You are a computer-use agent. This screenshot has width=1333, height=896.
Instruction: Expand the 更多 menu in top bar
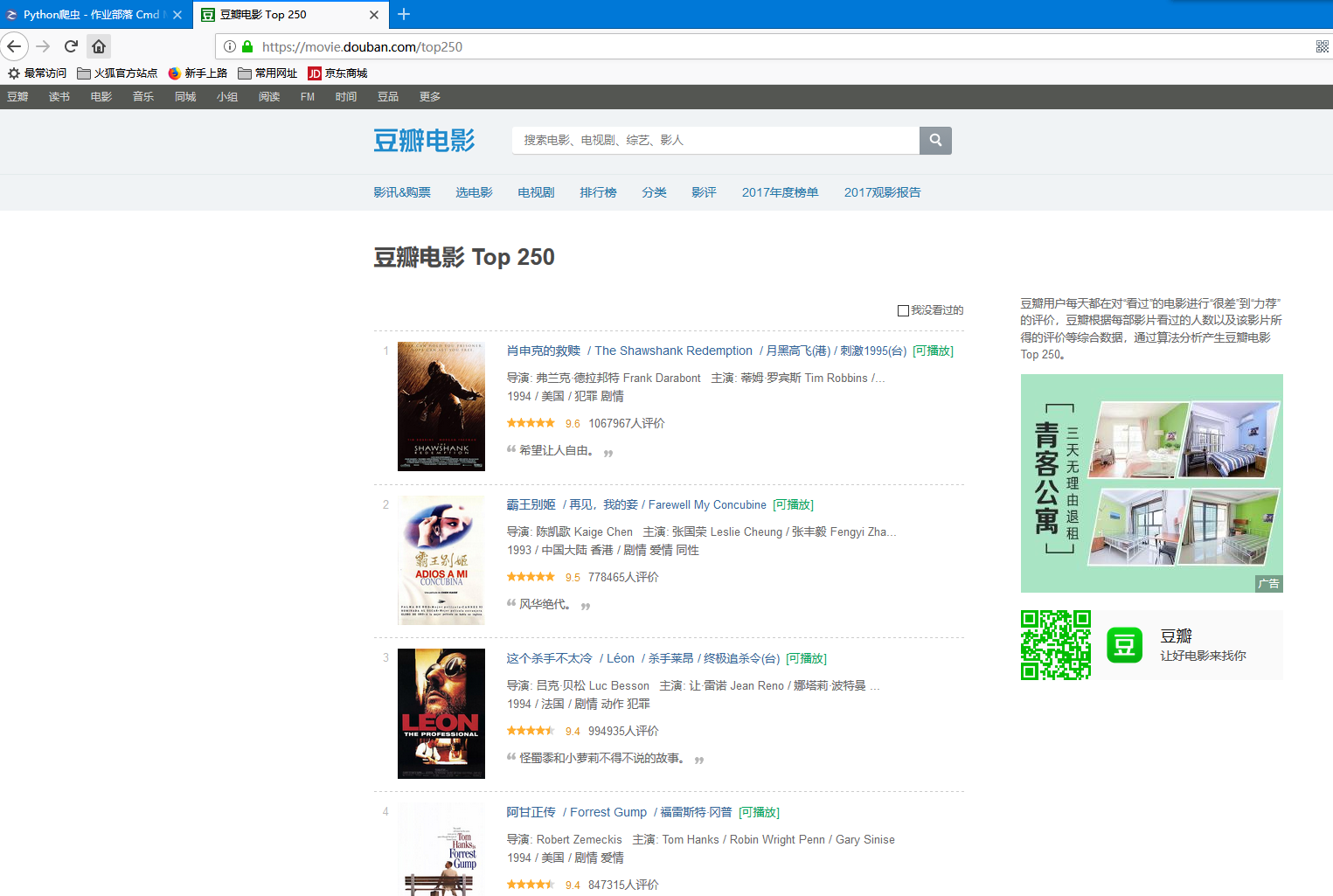click(x=430, y=97)
